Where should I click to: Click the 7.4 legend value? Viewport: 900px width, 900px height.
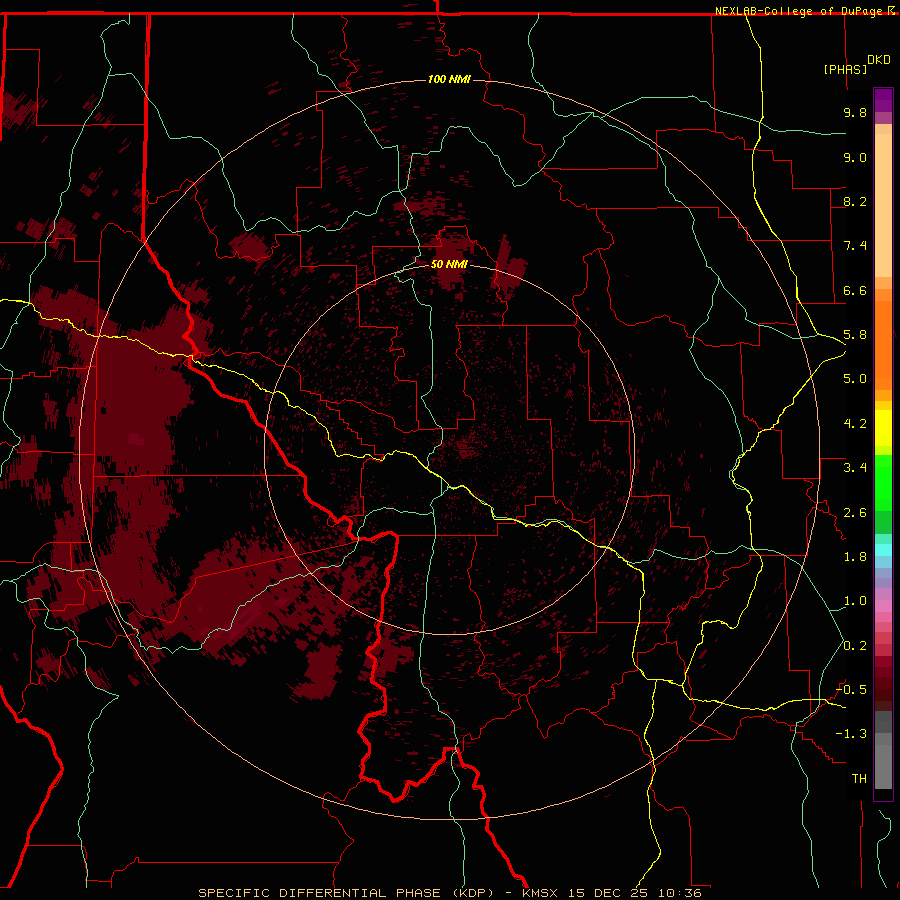855,246
